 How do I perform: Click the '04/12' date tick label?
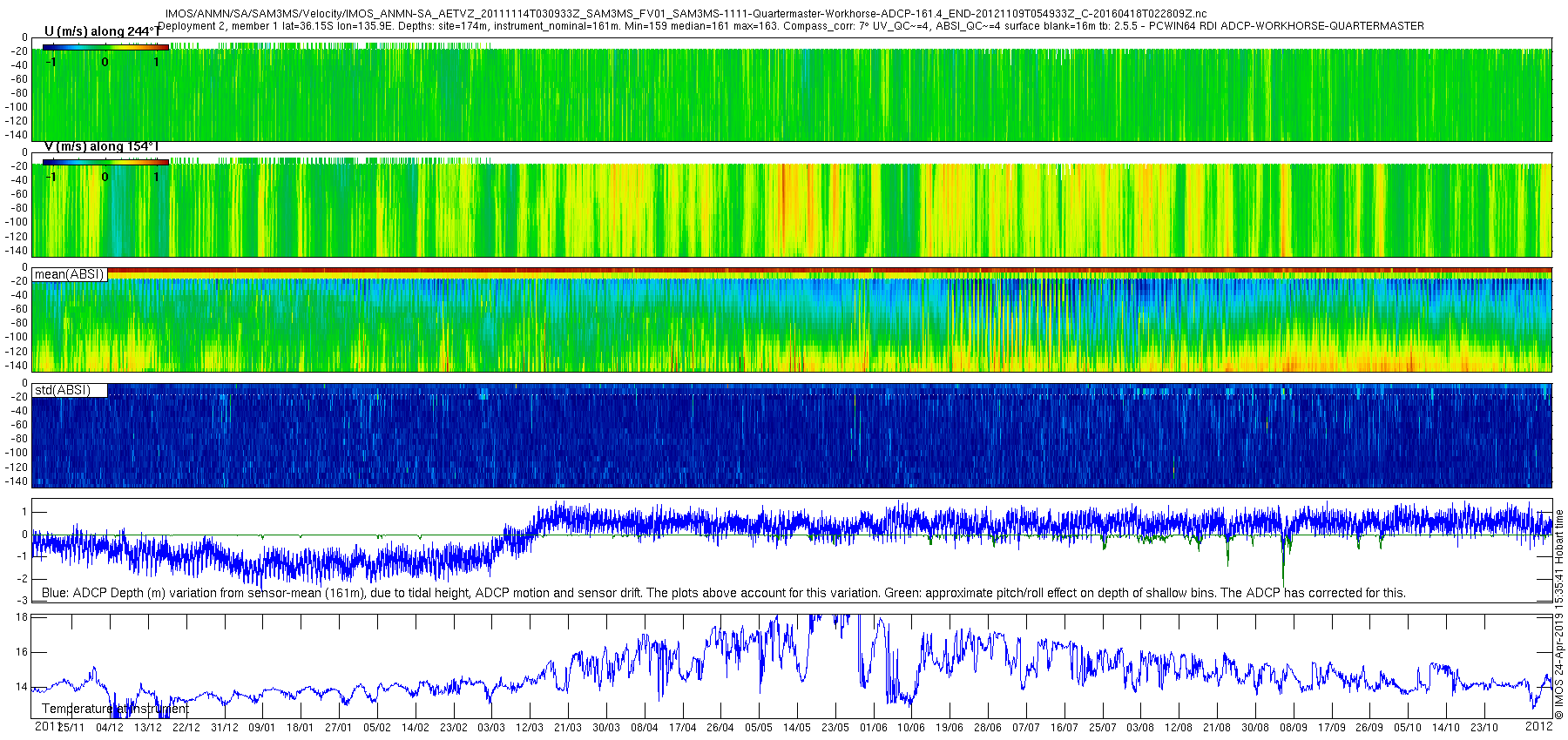109,728
